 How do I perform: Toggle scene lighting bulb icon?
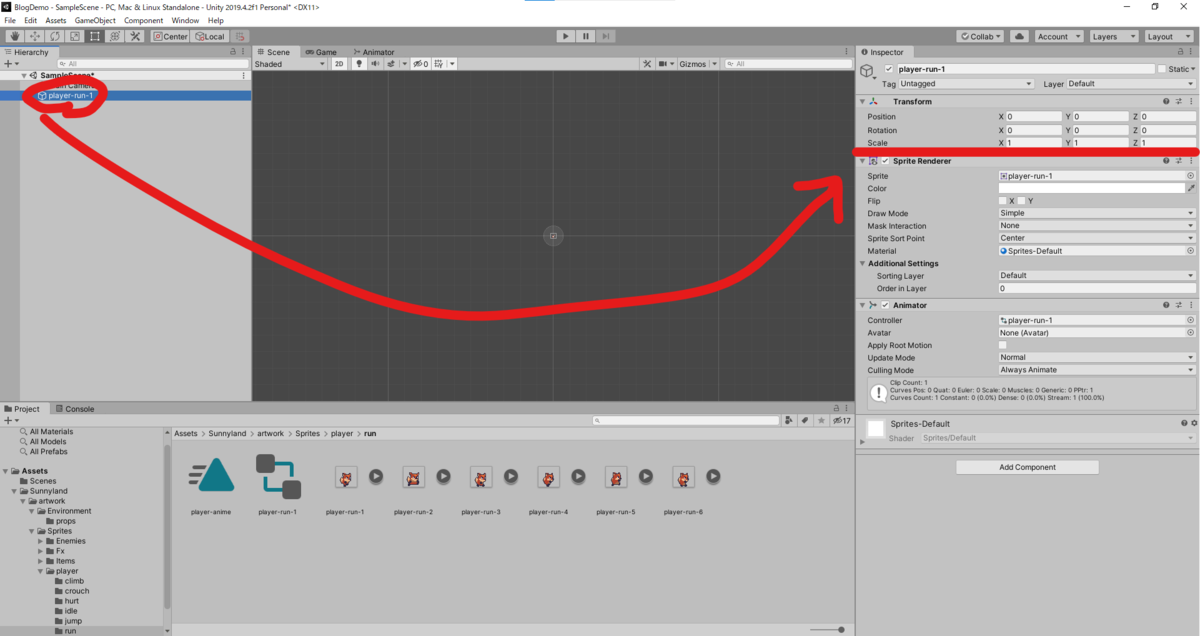click(x=359, y=64)
